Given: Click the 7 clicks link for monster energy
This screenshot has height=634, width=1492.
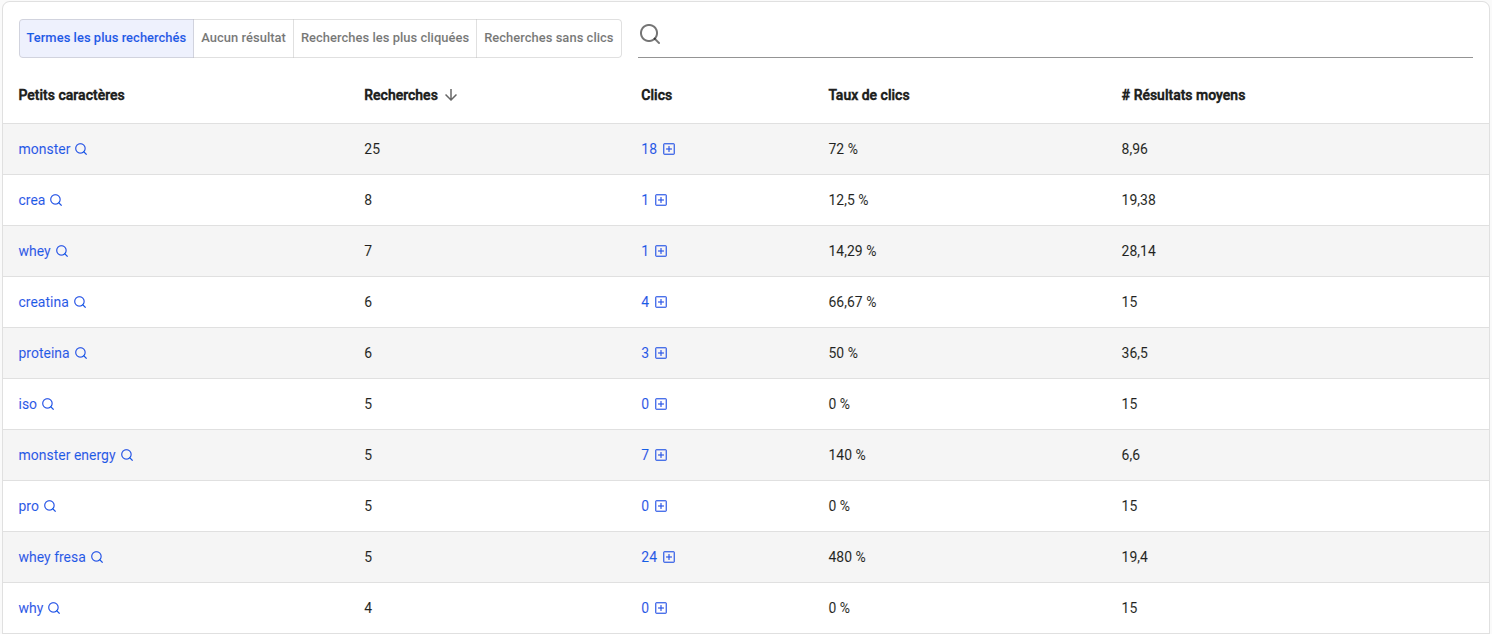Looking at the screenshot, I should pos(645,455).
